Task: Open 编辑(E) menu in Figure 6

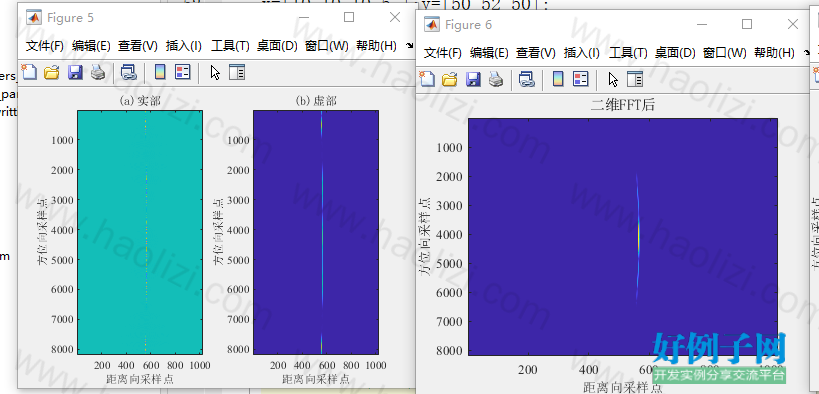Action: click(x=489, y=52)
